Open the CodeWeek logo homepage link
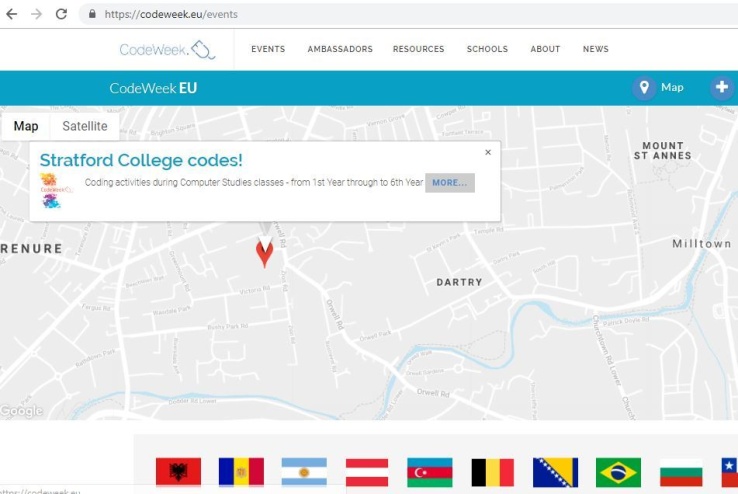 [x=167, y=49]
